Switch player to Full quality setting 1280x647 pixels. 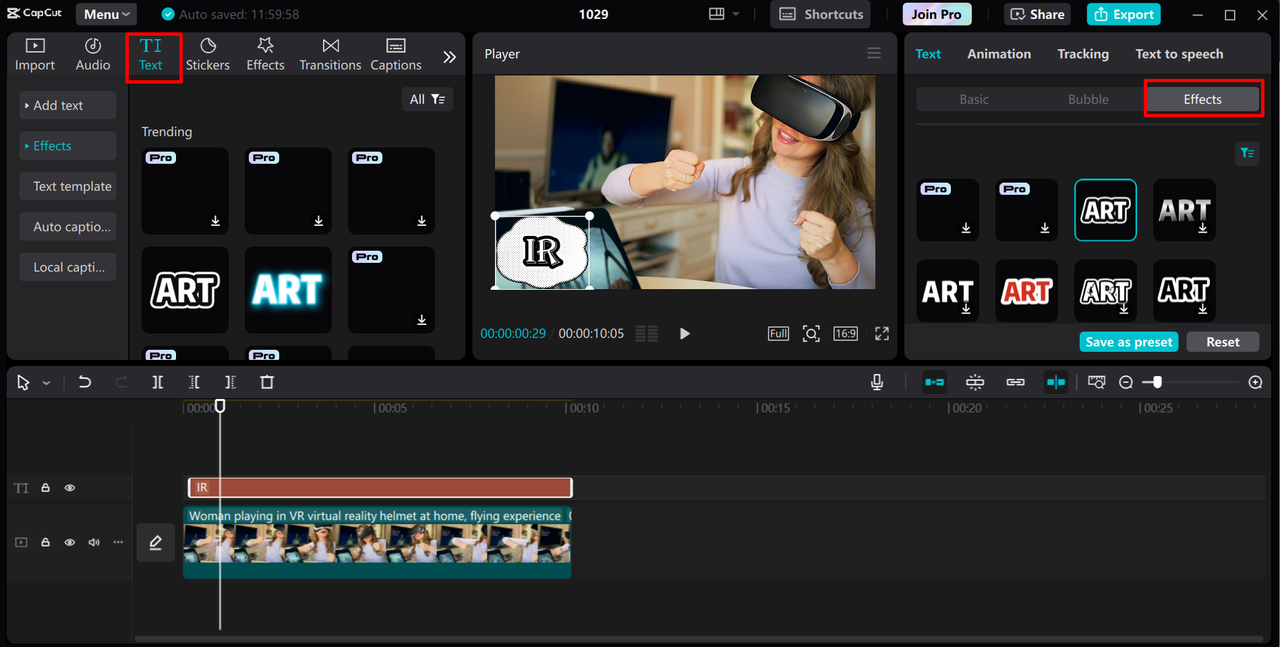tap(779, 334)
